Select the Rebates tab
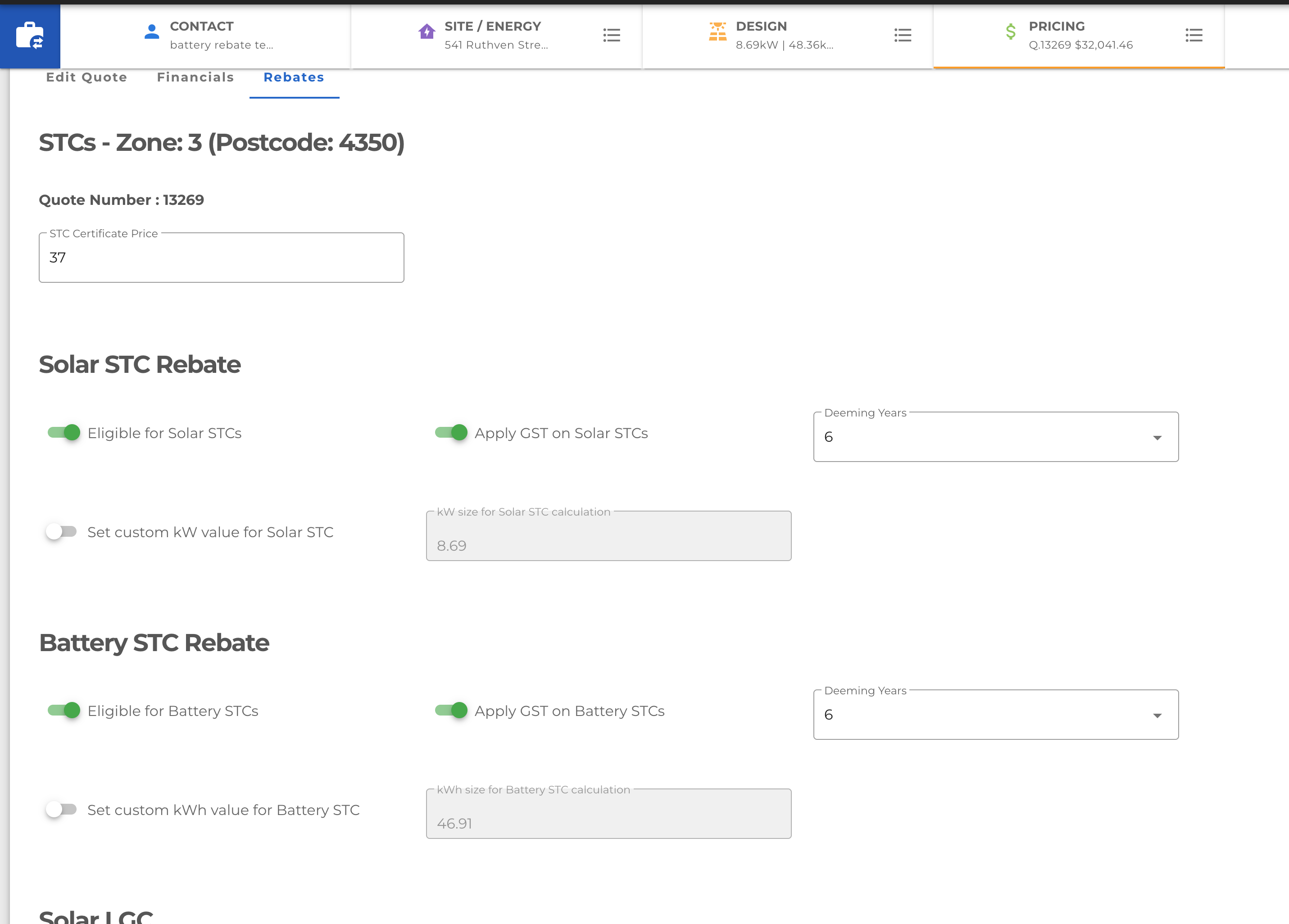This screenshot has width=1289, height=924. pyautogui.click(x=294, y=77)
